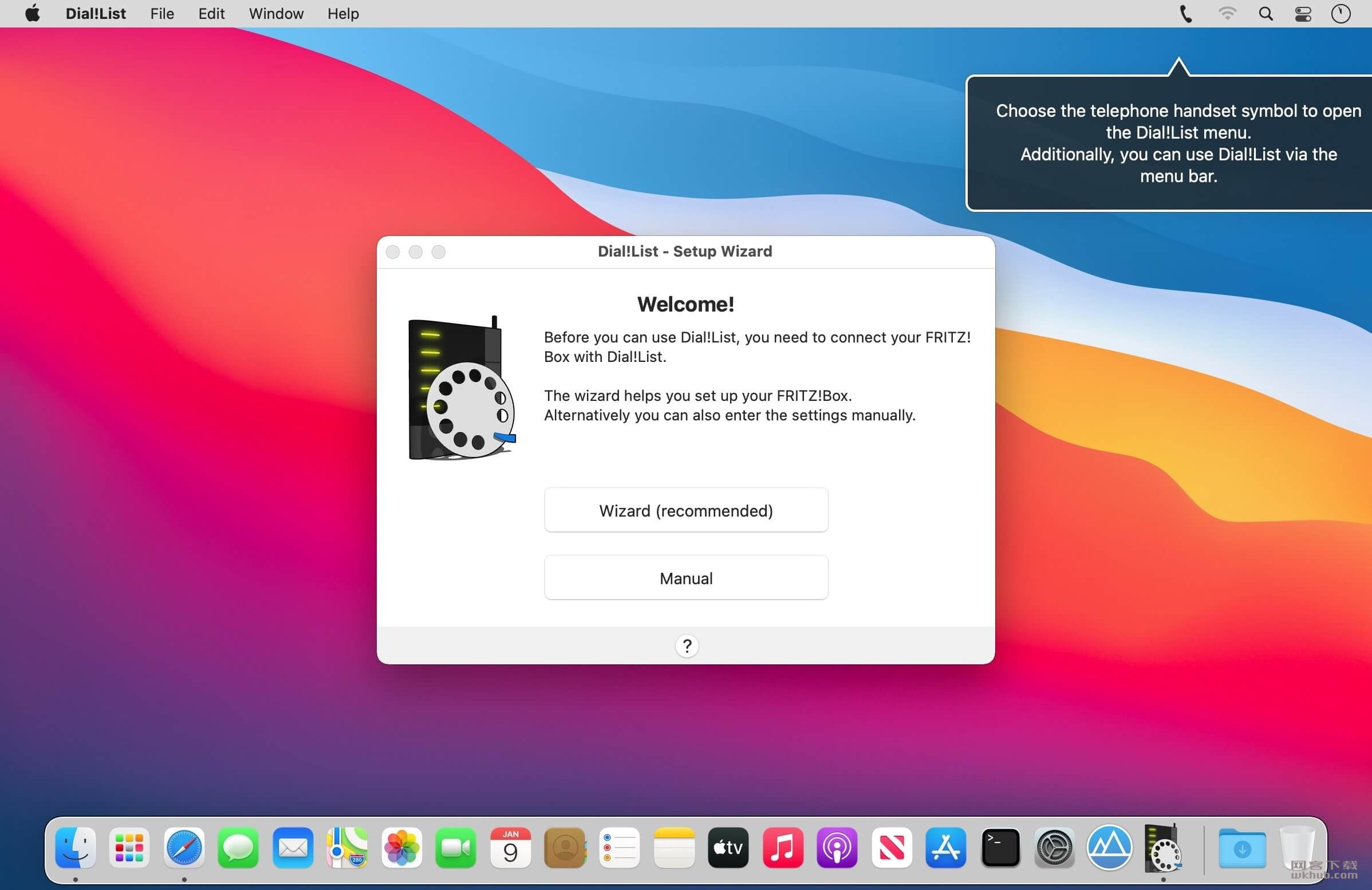Click the question mark help button
The height and width of the screenshot is (890, 1372).
[687, 645]
